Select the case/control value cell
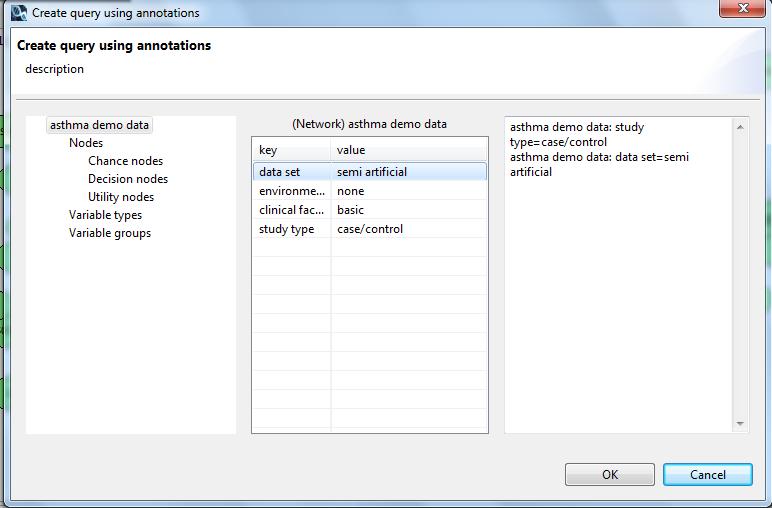 click(409, 229)
